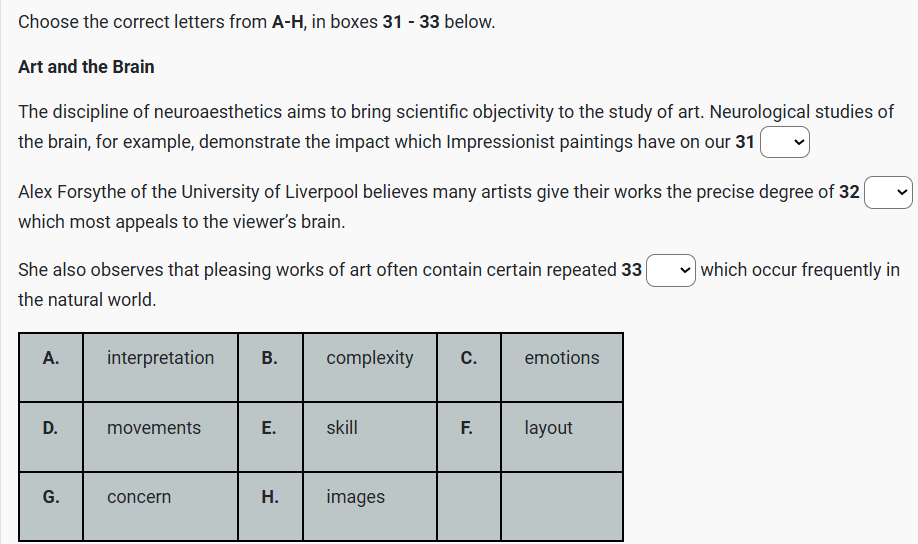Open the dropdown for question 32

[889, 192]
